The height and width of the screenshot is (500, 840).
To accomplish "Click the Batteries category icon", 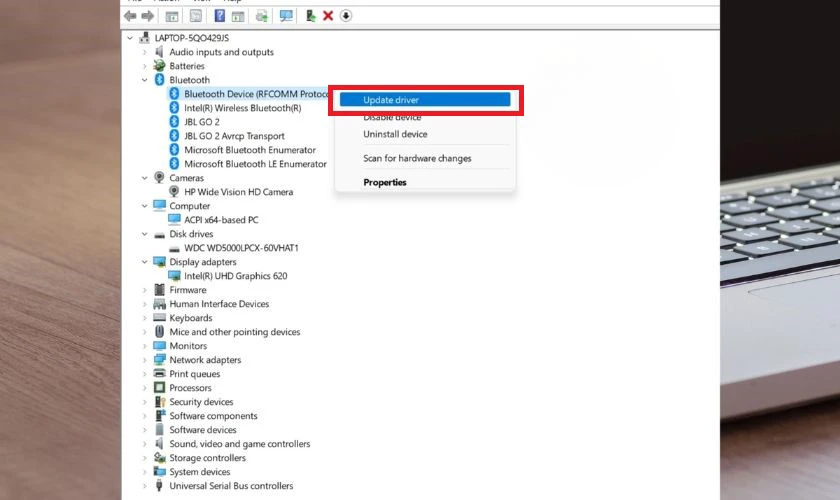I will [159, 66].
